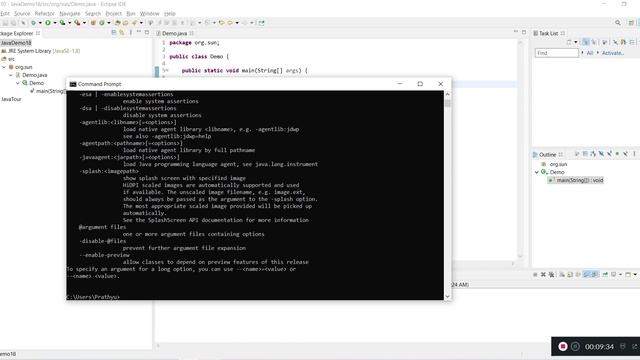640x360 pixels.
Task: Maximize the editor area
Action: tap(524, 32)
